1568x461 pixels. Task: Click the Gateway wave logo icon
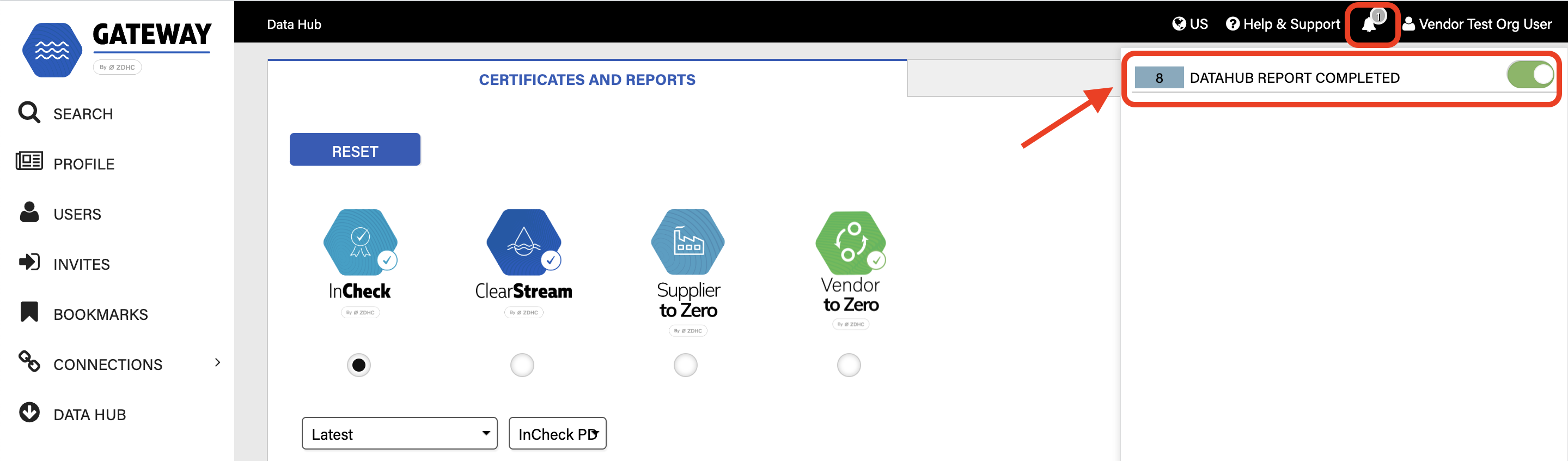tap(52, 50)
